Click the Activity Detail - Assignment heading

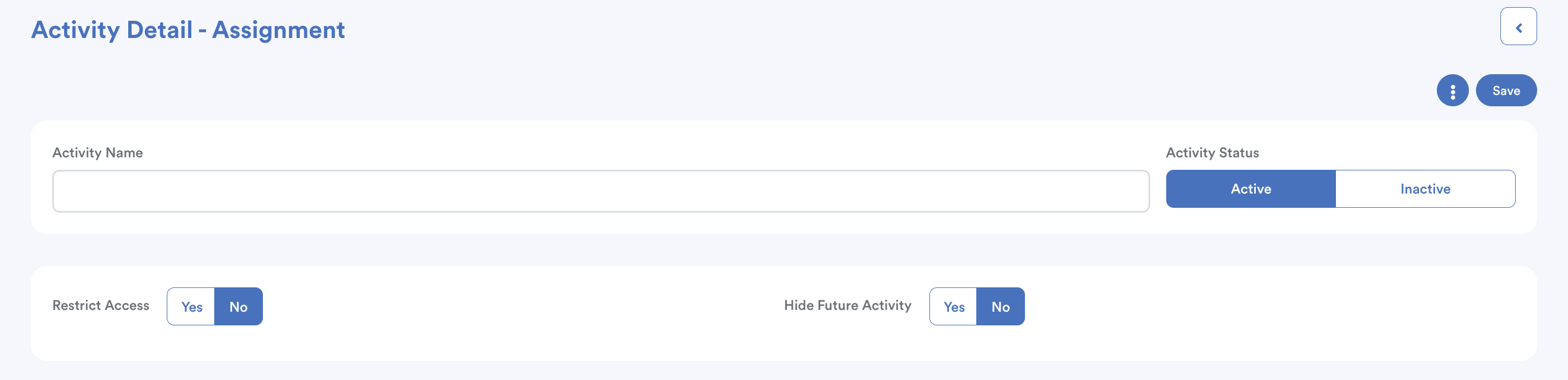(x=188, y=30)
